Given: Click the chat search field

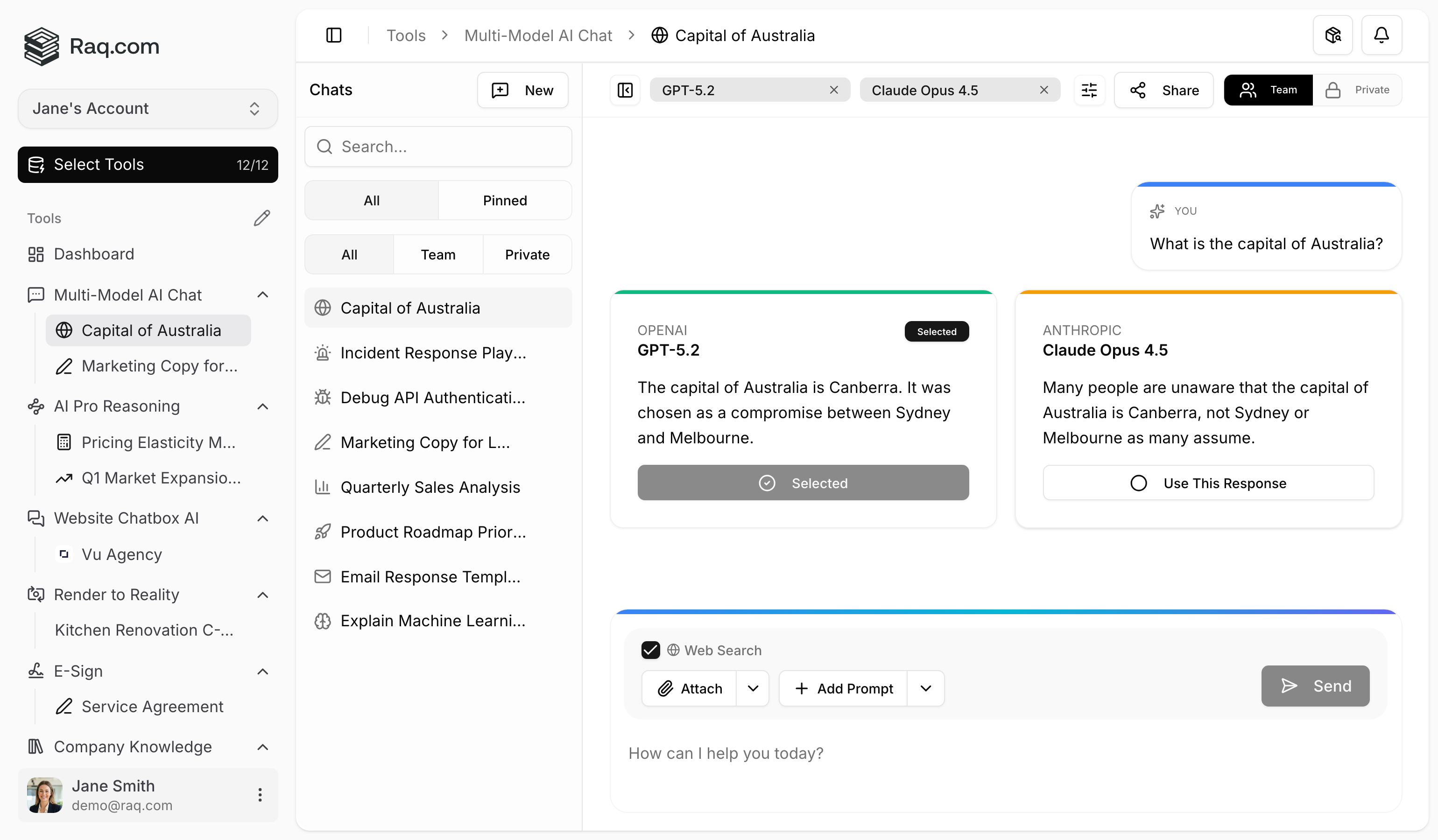Looking at the screenshot, I should [438, 147].
